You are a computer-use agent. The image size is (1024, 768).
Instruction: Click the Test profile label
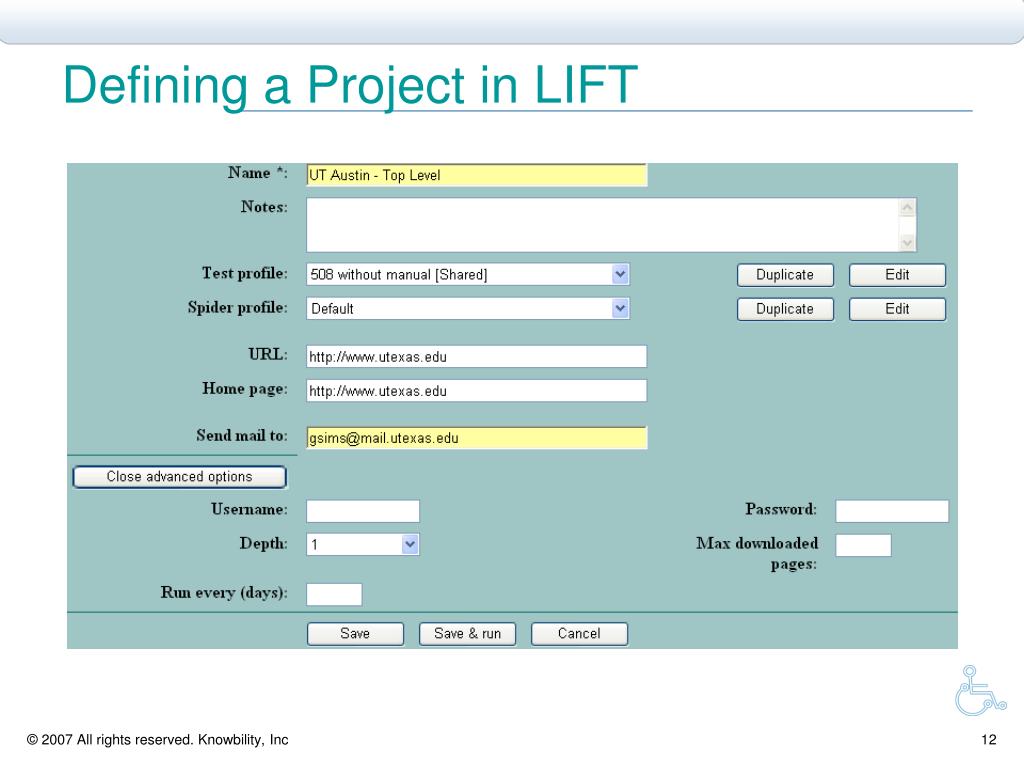click(x=245, y=274)
